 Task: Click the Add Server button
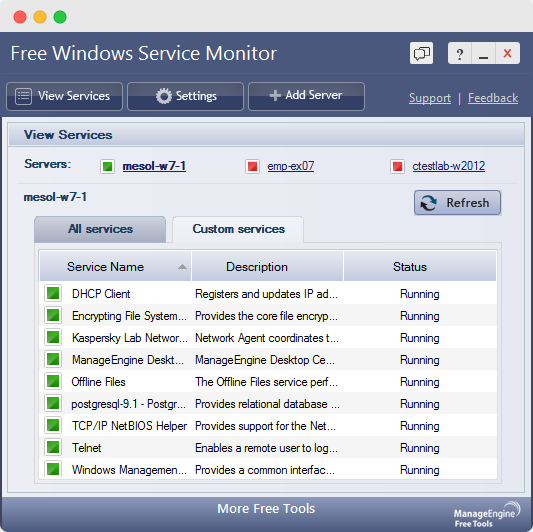(306, 96)
